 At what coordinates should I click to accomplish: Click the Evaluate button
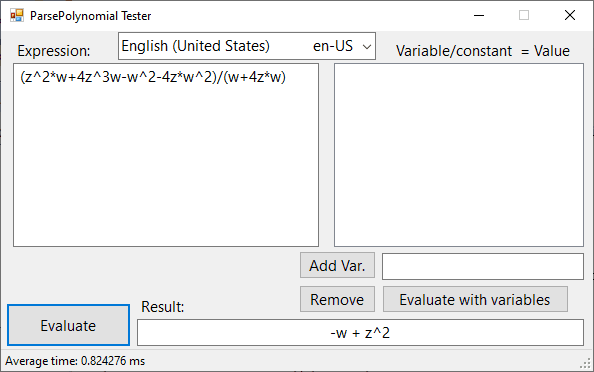[69, 325]
